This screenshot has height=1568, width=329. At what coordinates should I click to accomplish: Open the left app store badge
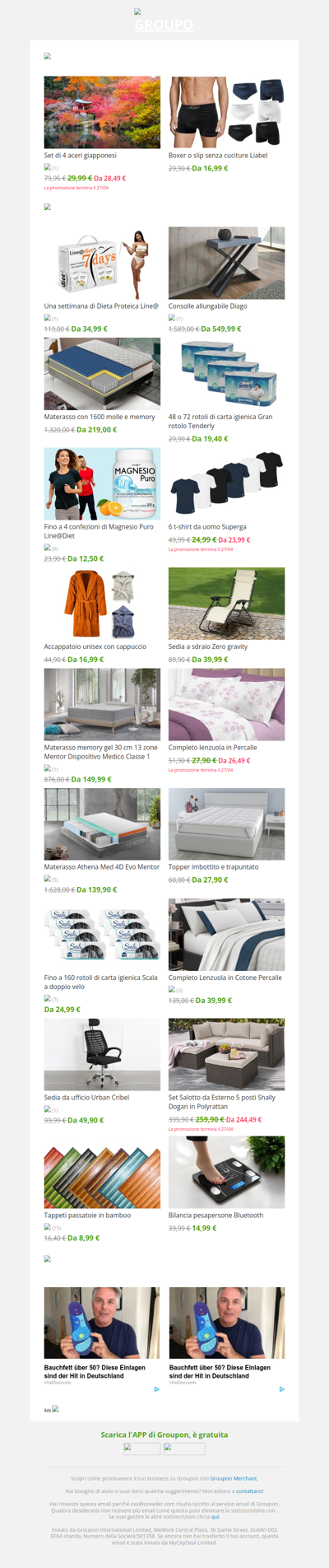[x=141, y=1449]
